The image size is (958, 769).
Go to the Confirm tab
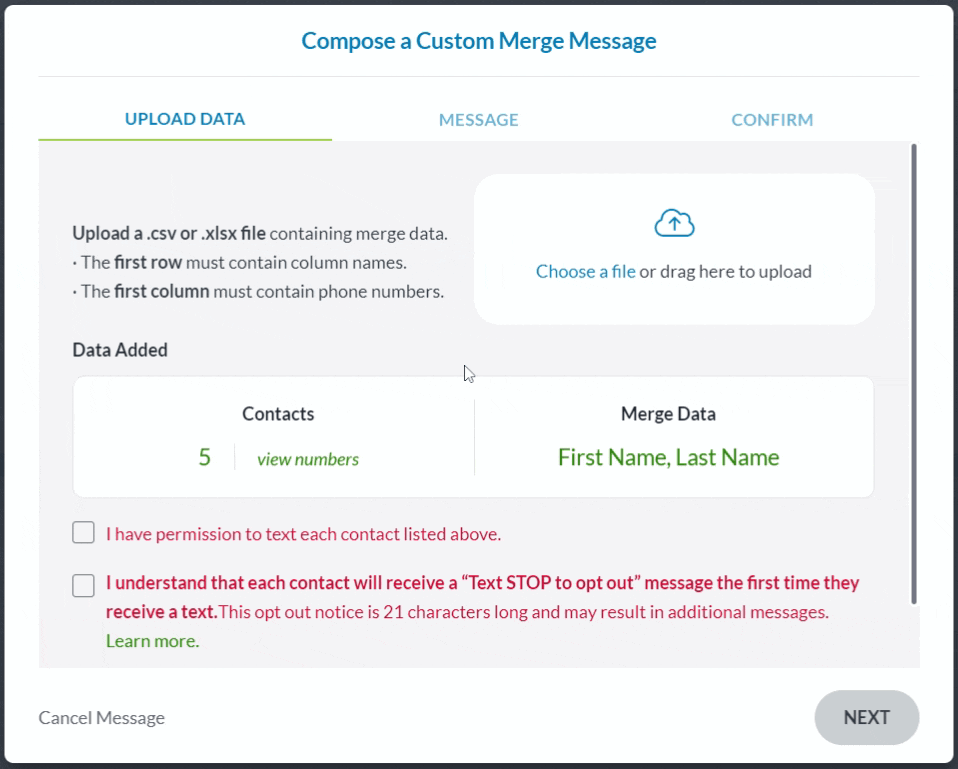pyautogui.click(x=772, y=120)
